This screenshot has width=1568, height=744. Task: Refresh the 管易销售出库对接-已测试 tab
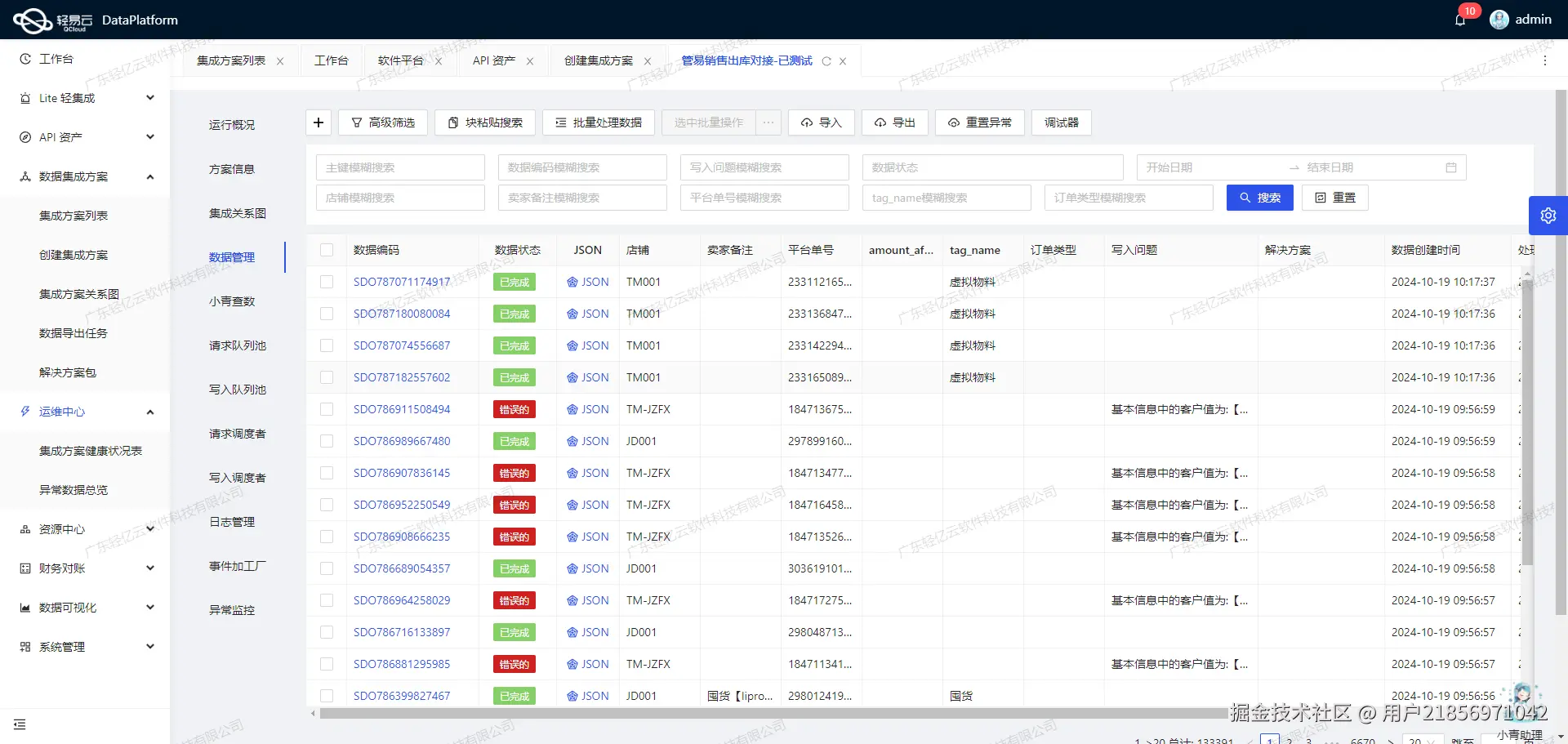(x=826, y=60)
